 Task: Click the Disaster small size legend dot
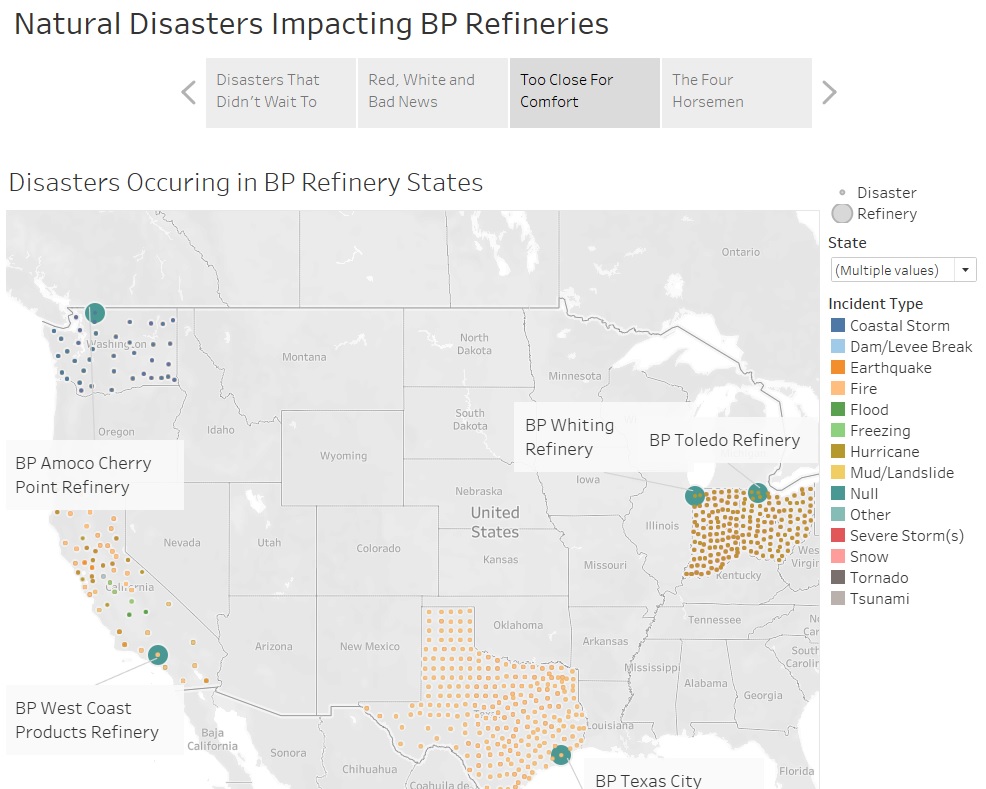(x=842, y=192)
